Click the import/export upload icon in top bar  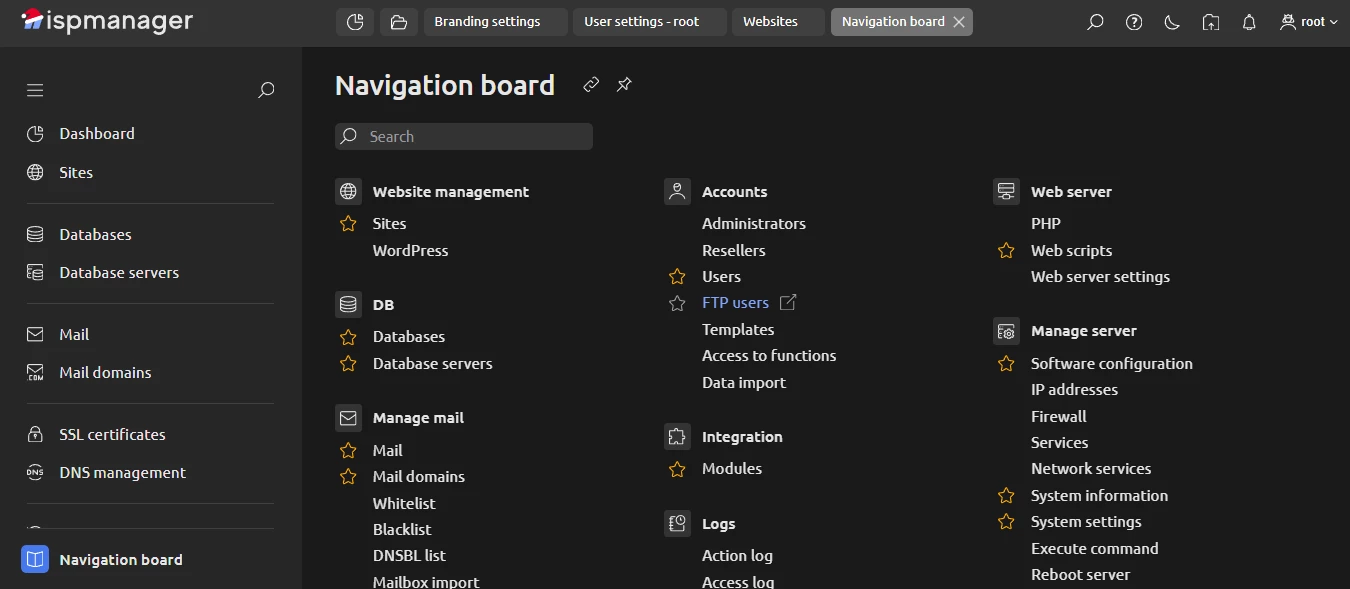pyautogui.click(x=1210, y=21)
